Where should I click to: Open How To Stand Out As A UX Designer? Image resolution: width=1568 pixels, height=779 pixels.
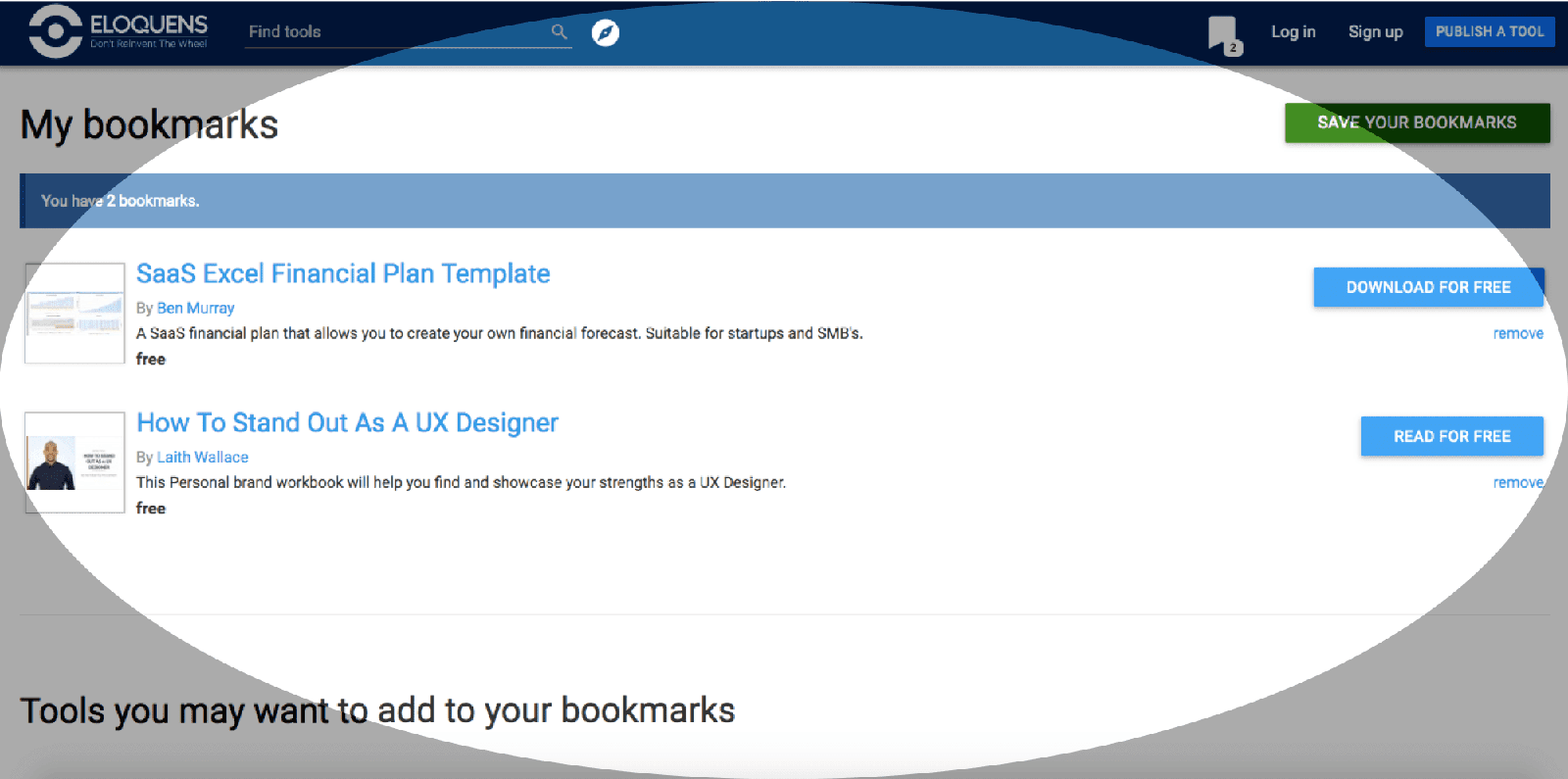click(347, 422)
